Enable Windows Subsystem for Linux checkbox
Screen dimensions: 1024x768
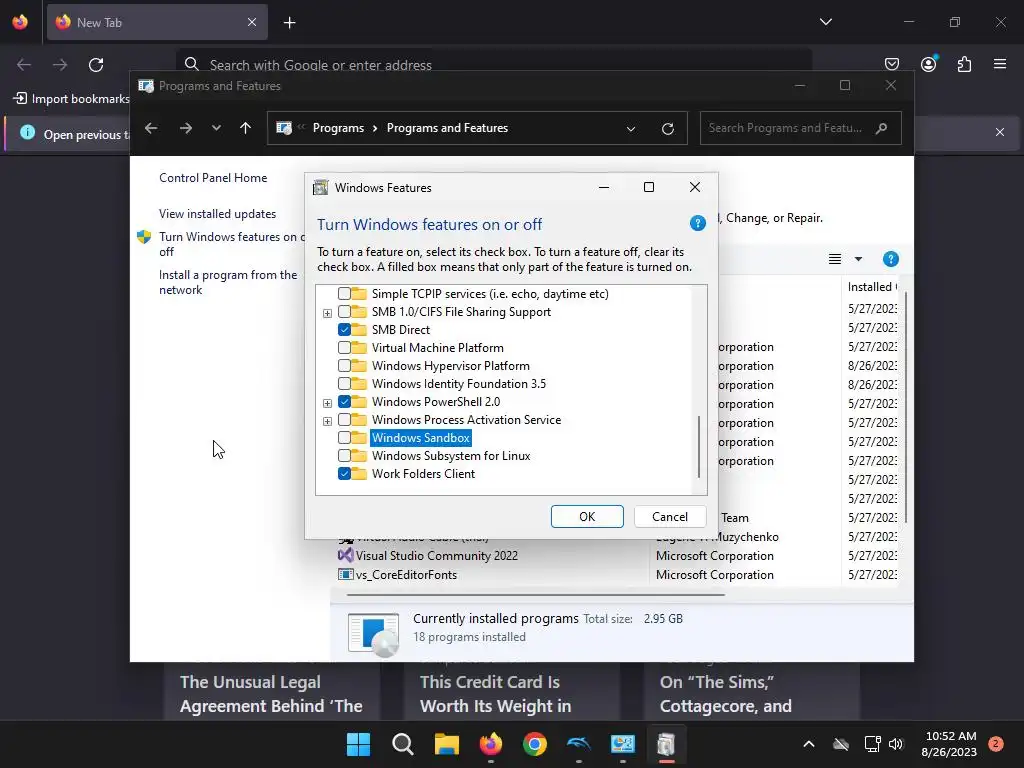(344, 456)
